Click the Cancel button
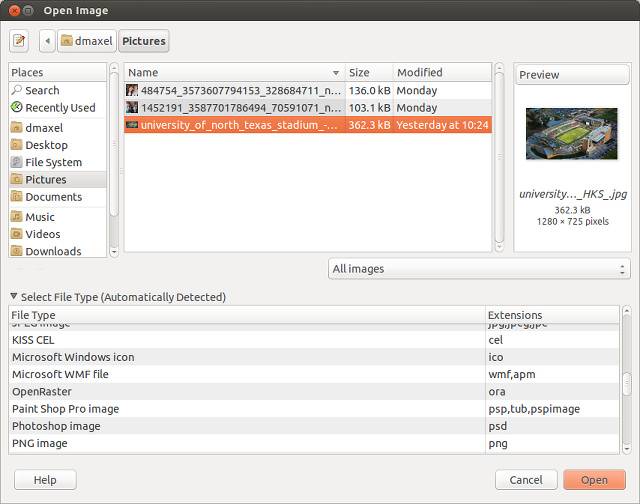 (x=526, y=480)
